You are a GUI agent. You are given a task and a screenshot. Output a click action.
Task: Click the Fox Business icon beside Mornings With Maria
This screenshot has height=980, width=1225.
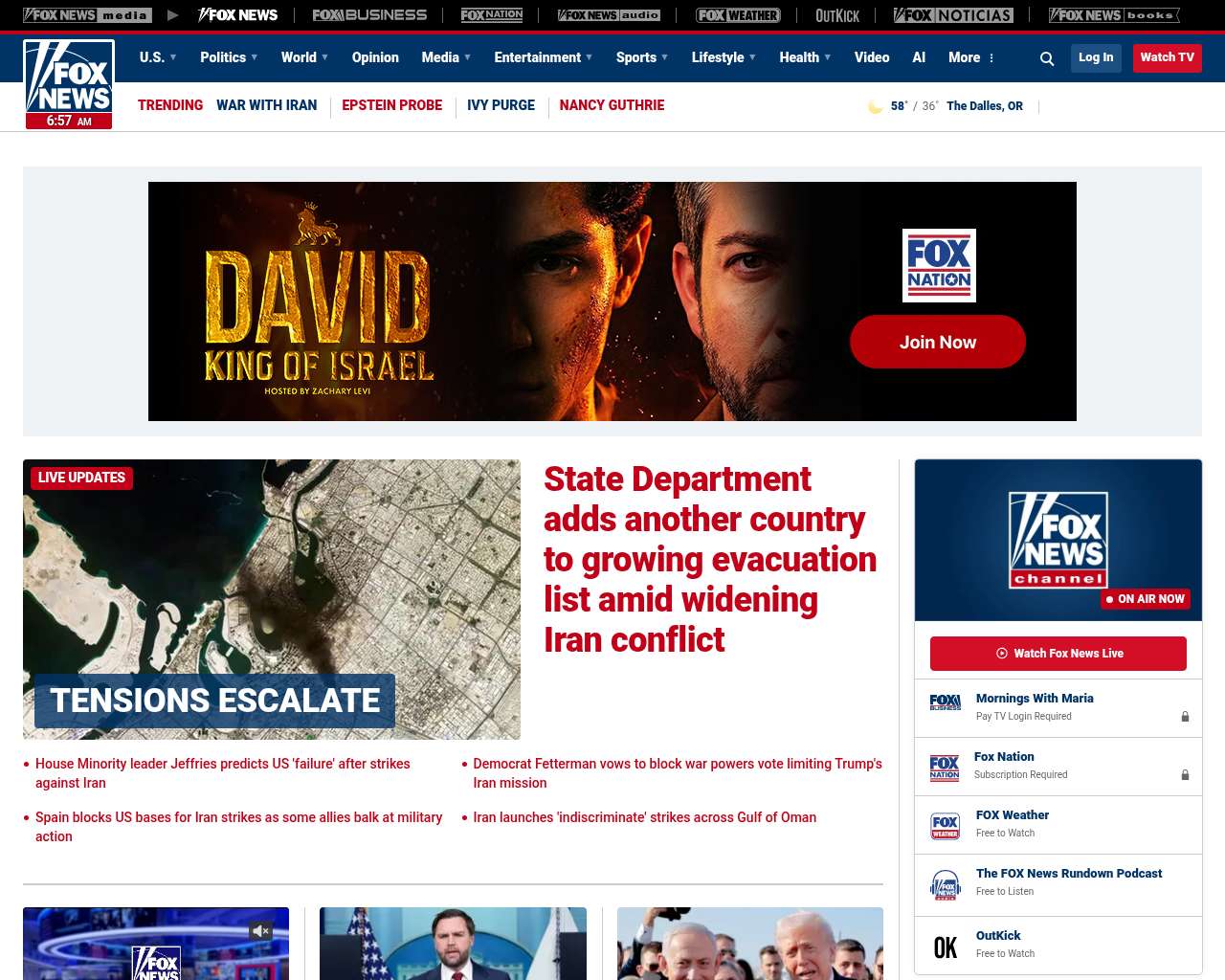point(946,702)
